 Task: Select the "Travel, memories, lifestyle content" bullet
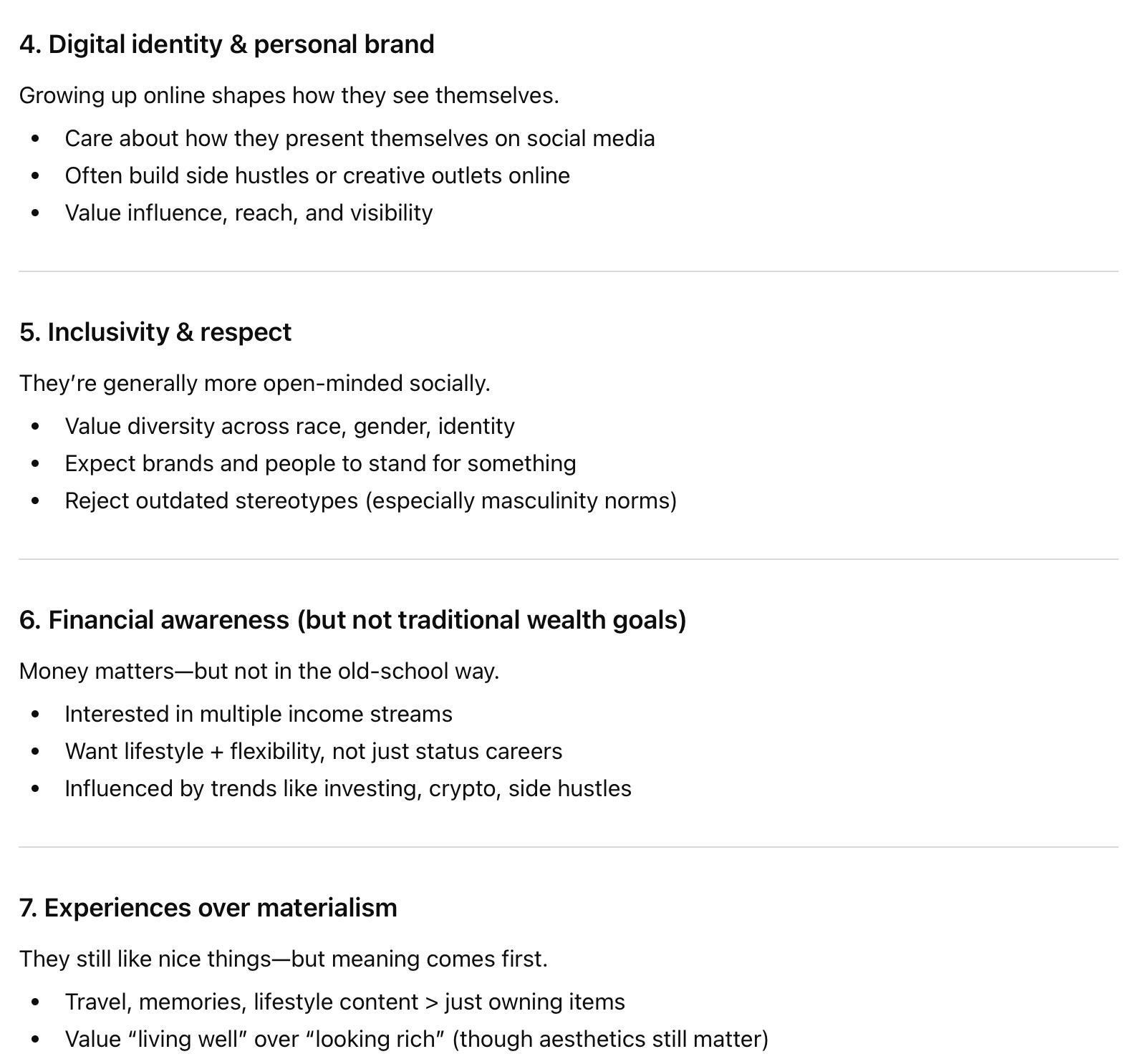pos(344,1002)
